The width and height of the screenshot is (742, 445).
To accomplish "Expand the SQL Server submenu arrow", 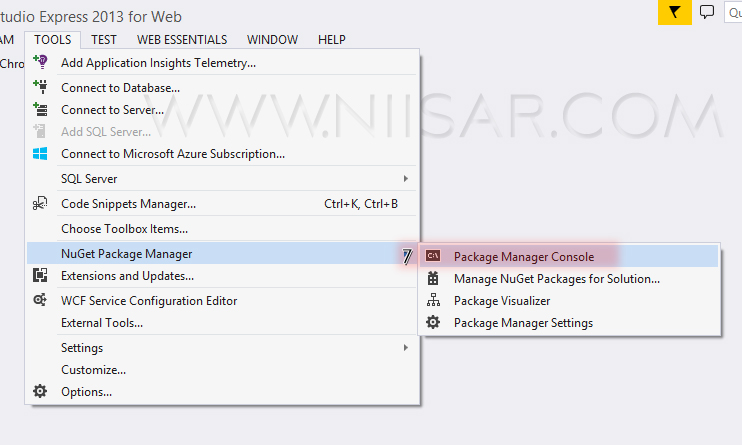I will 406,178.
